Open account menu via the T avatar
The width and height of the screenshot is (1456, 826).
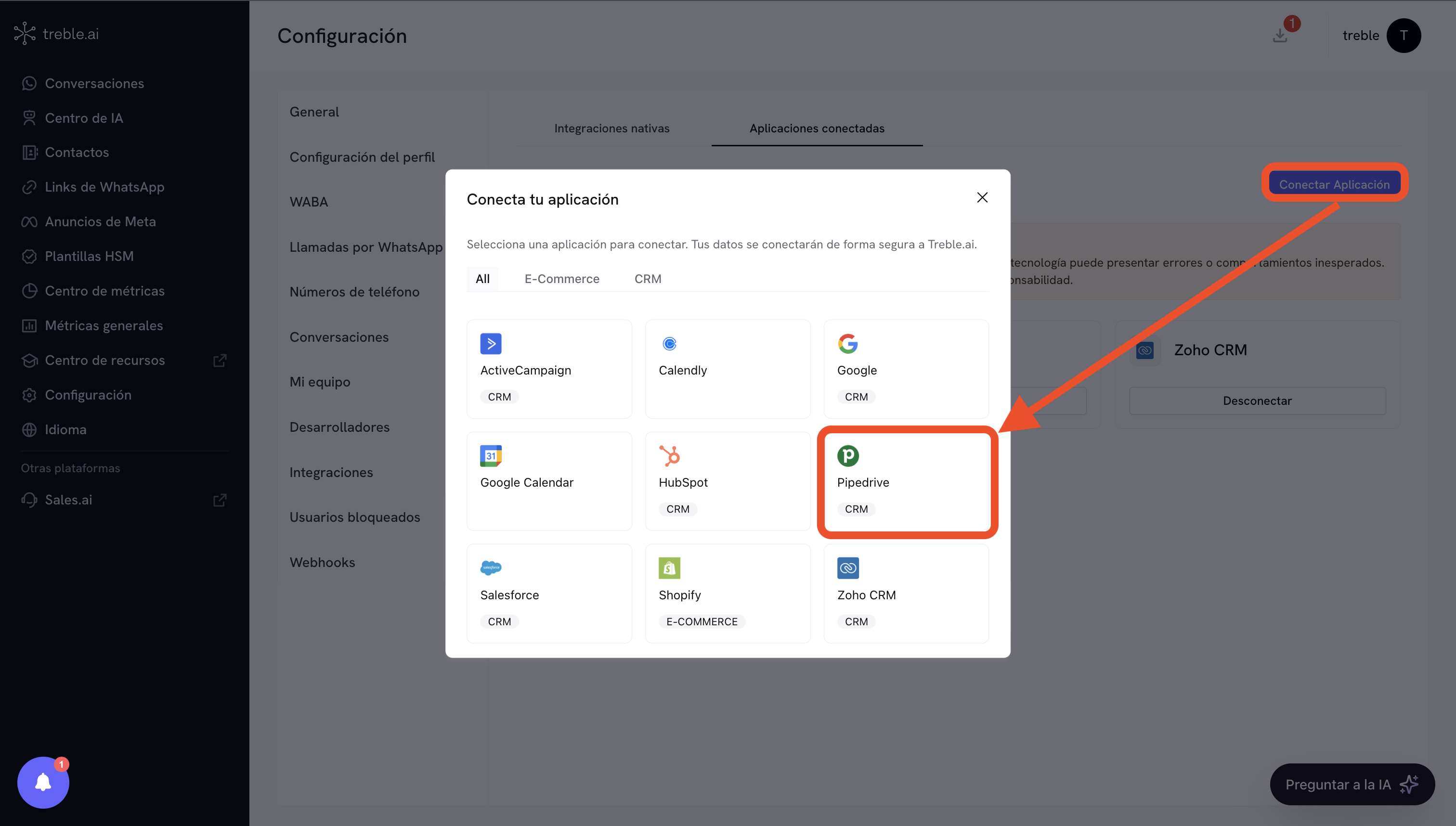coord(1404,35)
